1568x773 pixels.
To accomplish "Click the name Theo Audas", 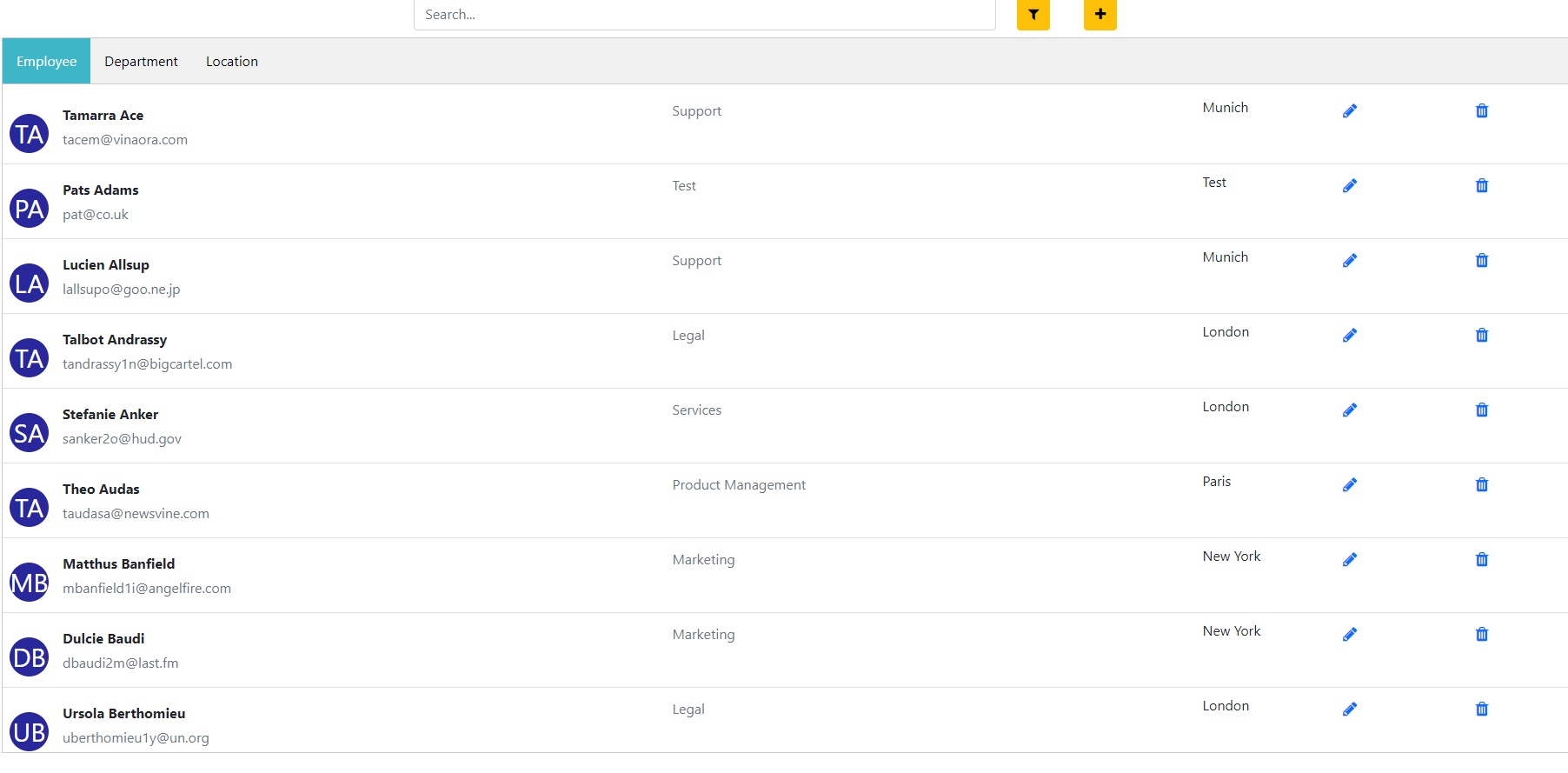I will (x=101, y=490).
